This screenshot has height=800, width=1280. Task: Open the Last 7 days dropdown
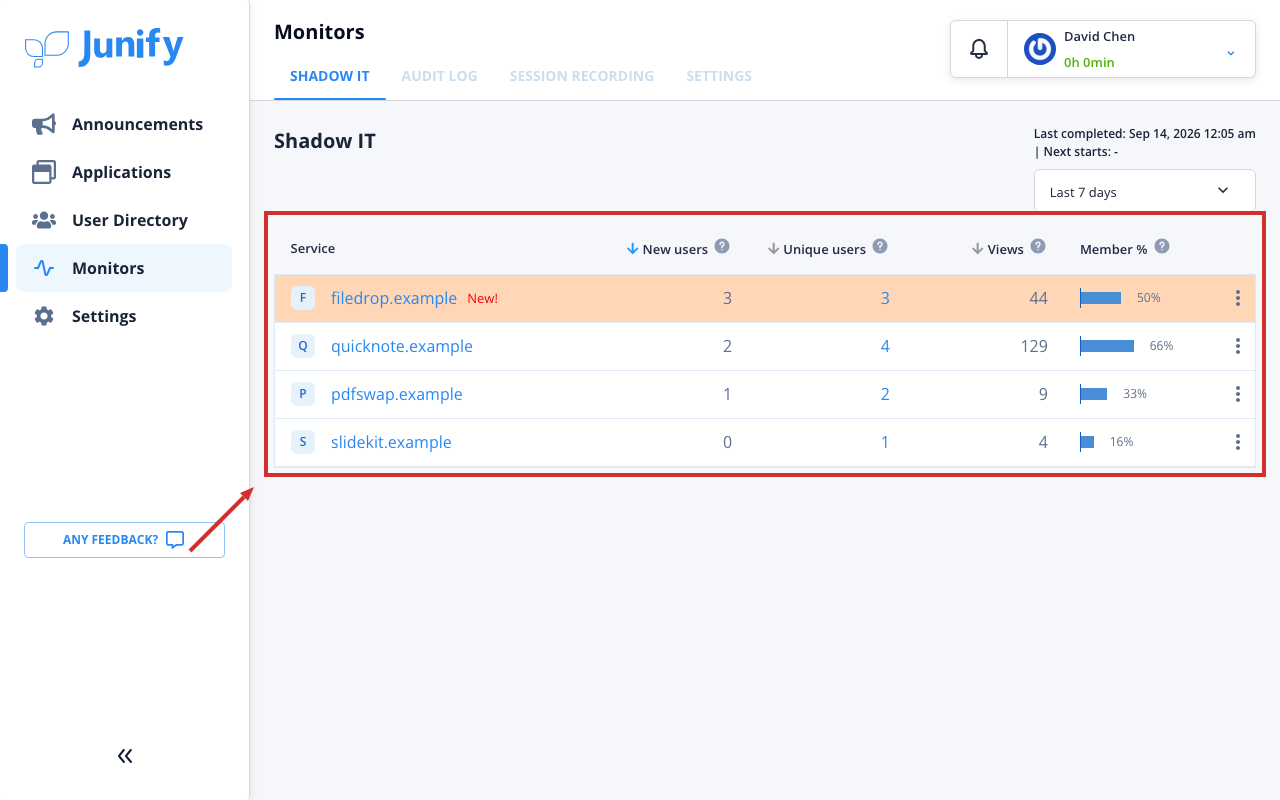click(x=1144, y=191)
